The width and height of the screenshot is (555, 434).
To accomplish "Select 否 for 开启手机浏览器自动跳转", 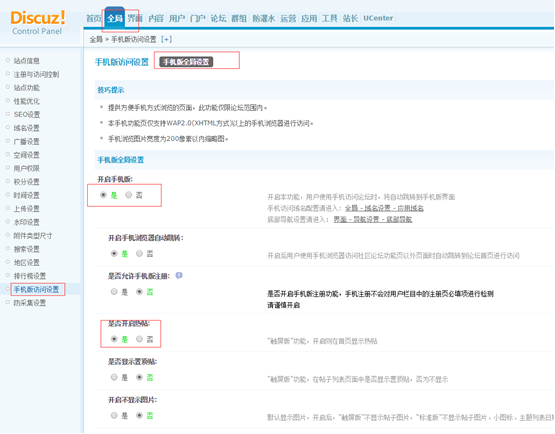I will 139,253.
